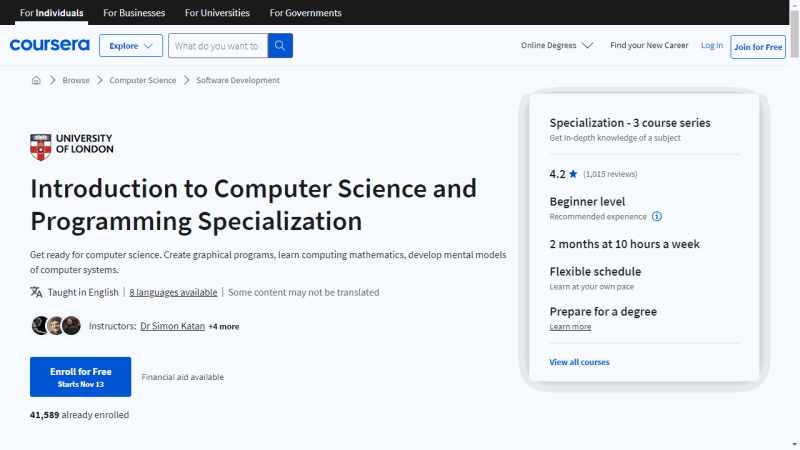The width and height of the screenshot is (800, 450).
Task: Switch to For Governments tab
Action: (306, 13)
